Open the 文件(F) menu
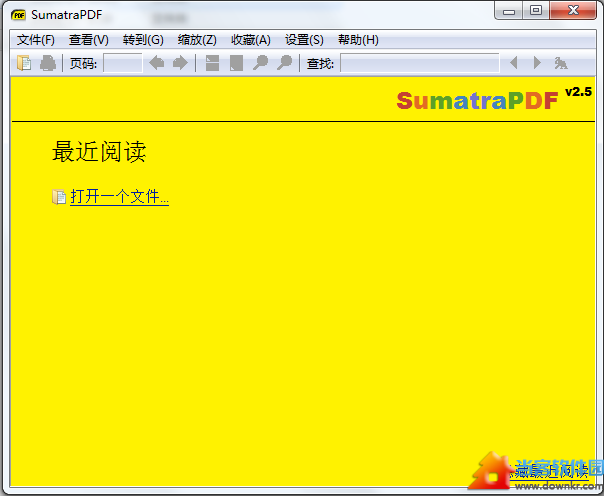This screenshot has height=496, width=604. click(x=36, y=40)
